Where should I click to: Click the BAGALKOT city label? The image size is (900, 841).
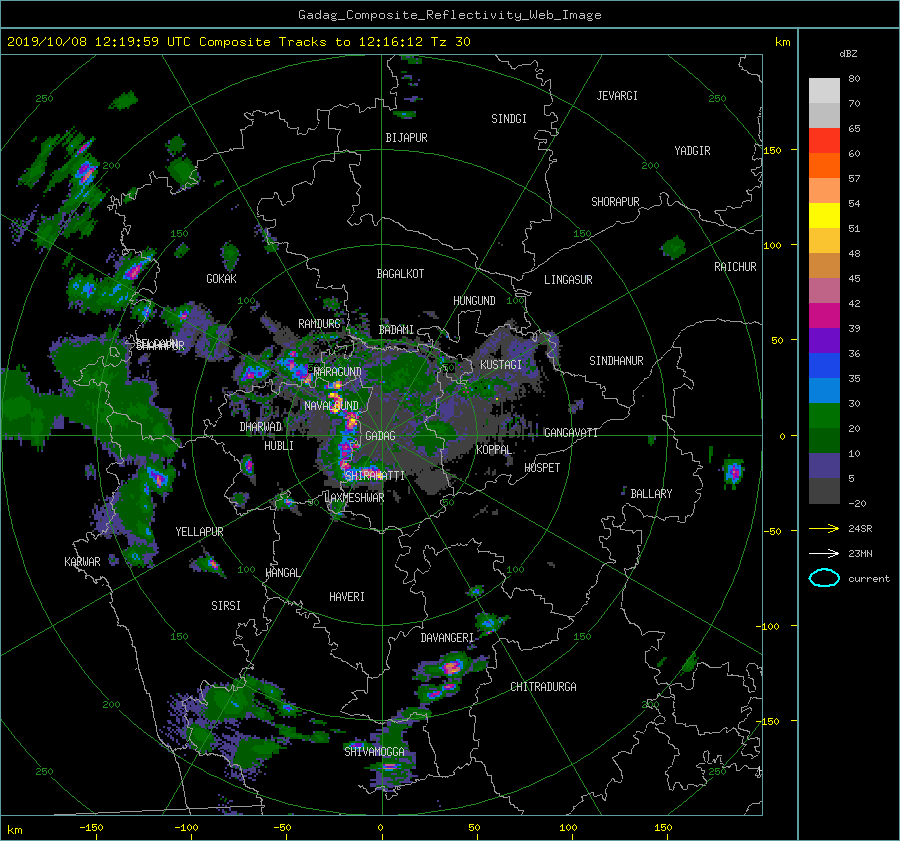coord(400,274)
